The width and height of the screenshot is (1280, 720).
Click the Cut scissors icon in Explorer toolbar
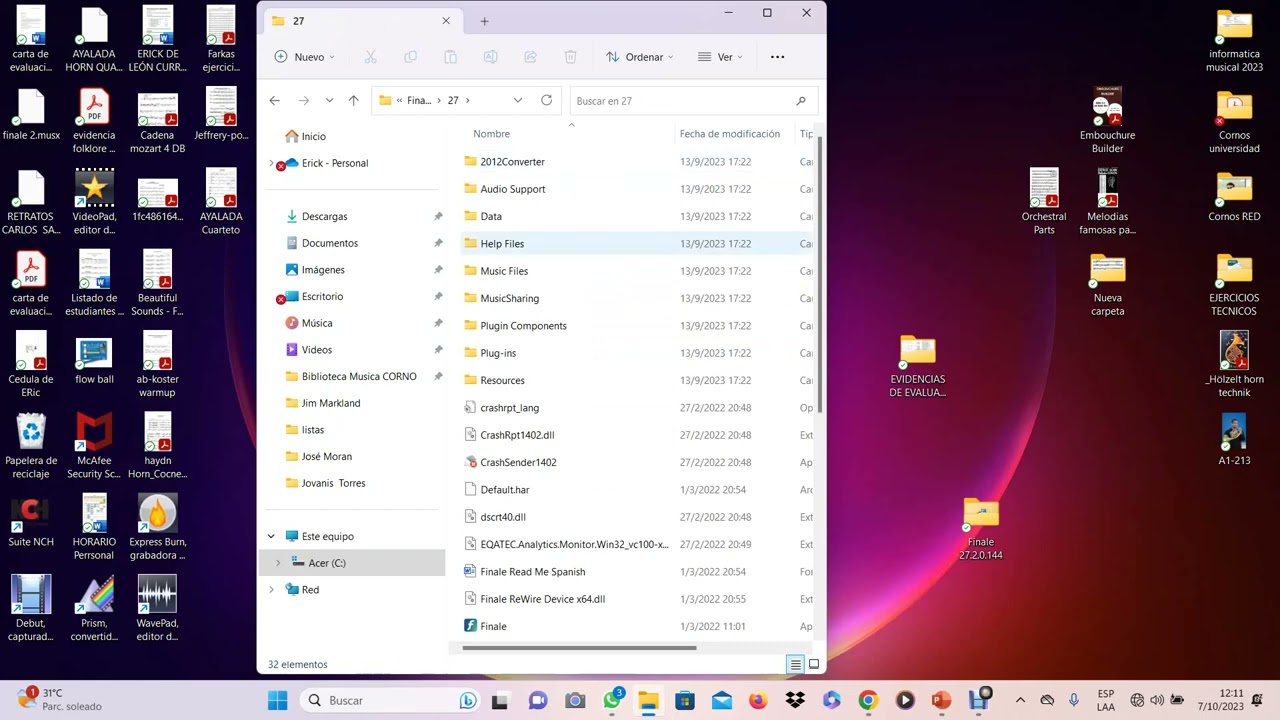(370, 57)
